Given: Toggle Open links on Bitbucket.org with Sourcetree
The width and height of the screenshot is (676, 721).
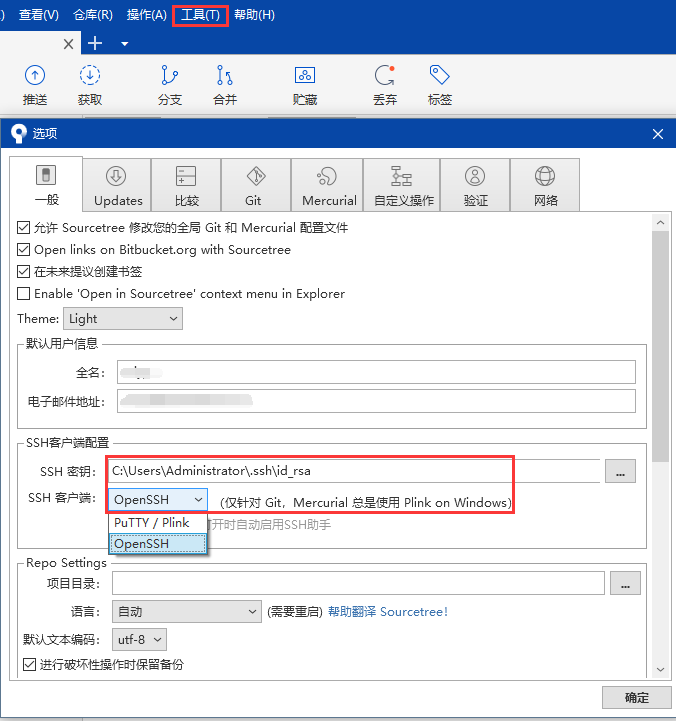Looking at the screenshot, I should tap(23, 250).
